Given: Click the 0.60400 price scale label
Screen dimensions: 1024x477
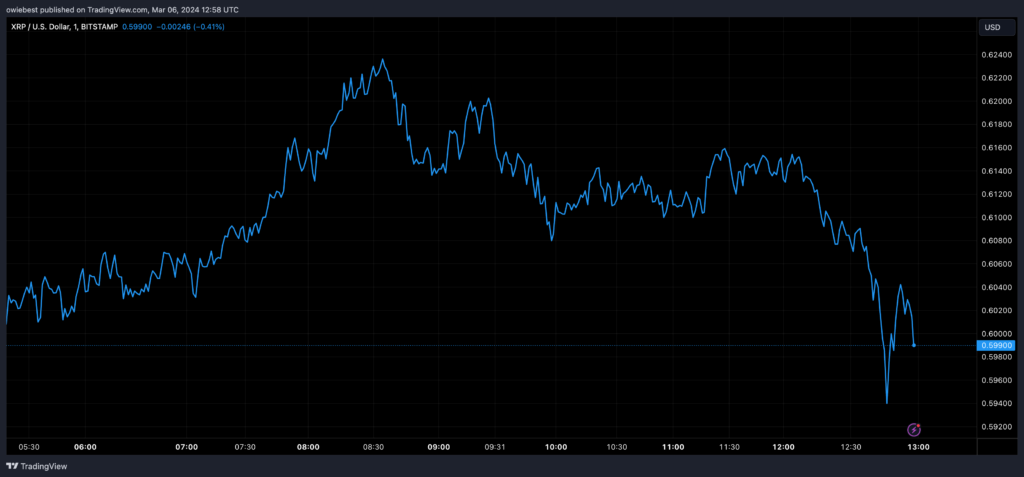Looking at the screenshot, I should pyautogui.click(x=1000, y=287).
